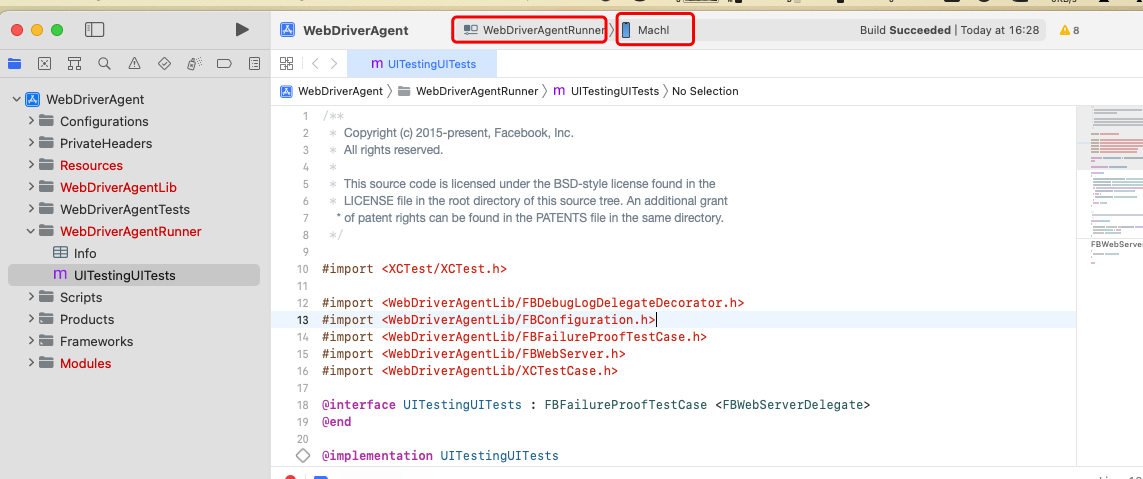Image resolution: width=1143 pixels, height=479 pixels.
Task: Click the Build Succeeded activity status
Action: tap(949, 30)
